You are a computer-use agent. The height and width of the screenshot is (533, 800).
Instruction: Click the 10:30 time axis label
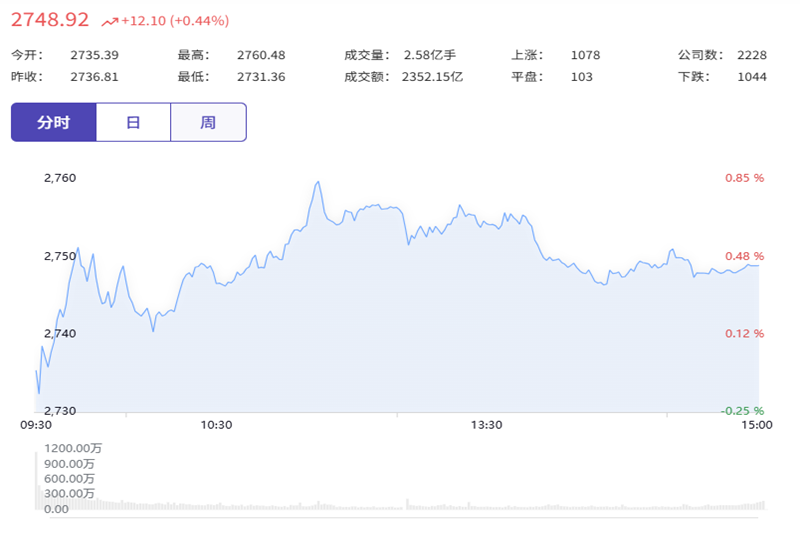click(x=216, y=425)
